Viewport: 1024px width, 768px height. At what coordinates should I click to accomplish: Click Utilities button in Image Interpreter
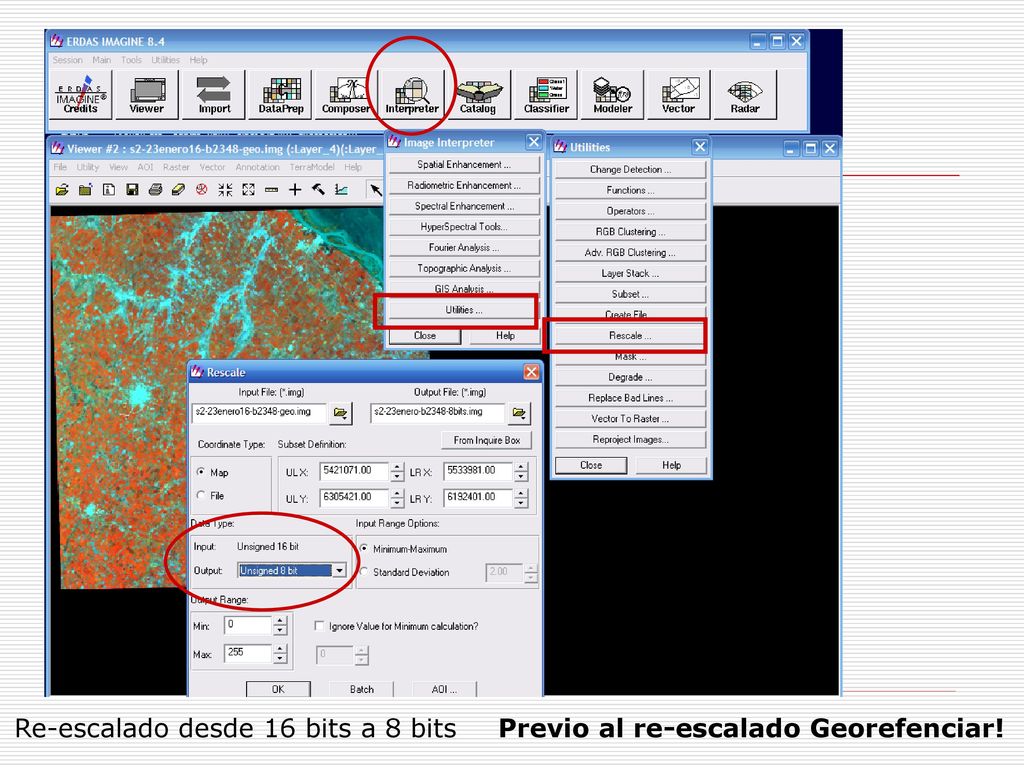[x=464, y=310]
